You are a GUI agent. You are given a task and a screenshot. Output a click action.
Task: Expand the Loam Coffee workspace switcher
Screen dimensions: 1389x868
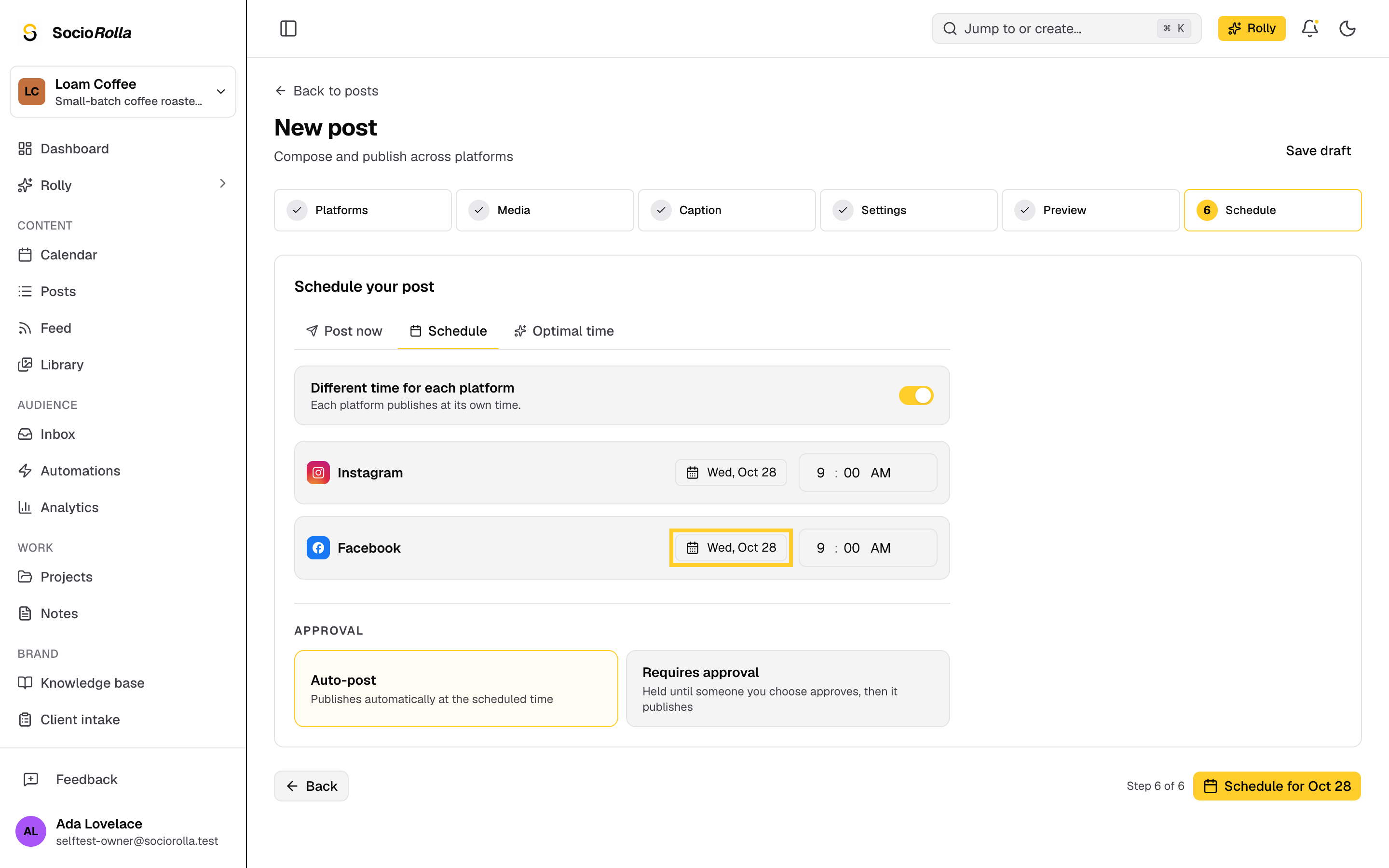tap(123, 92)
